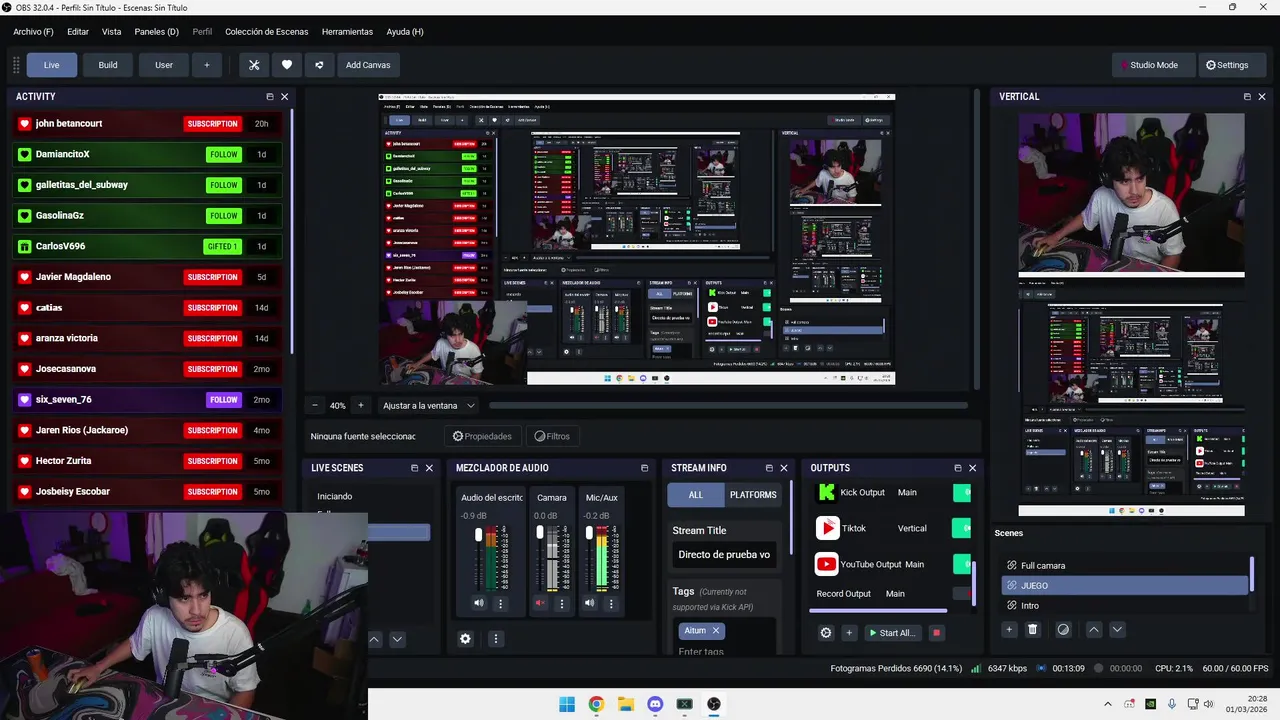Add a scene in the Vertical Scenes list
1280x720 pixels.
1009,629
